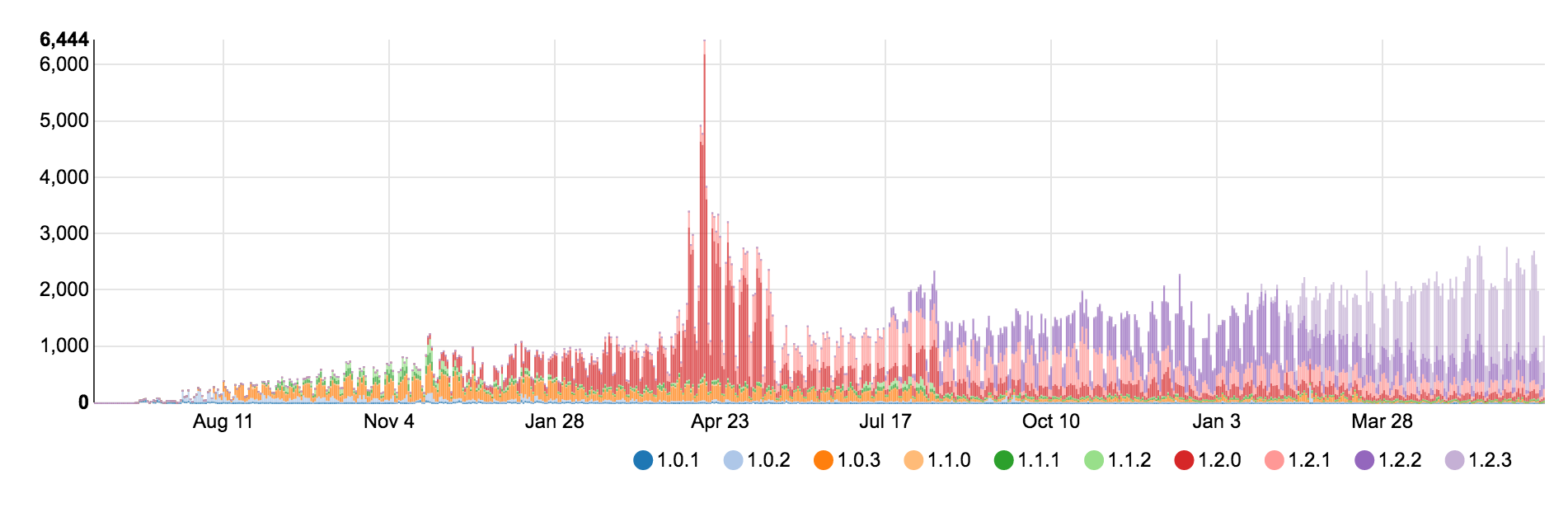
Task: Click the purple 1.2.2 legend circle
Action: click(1364, 460)
